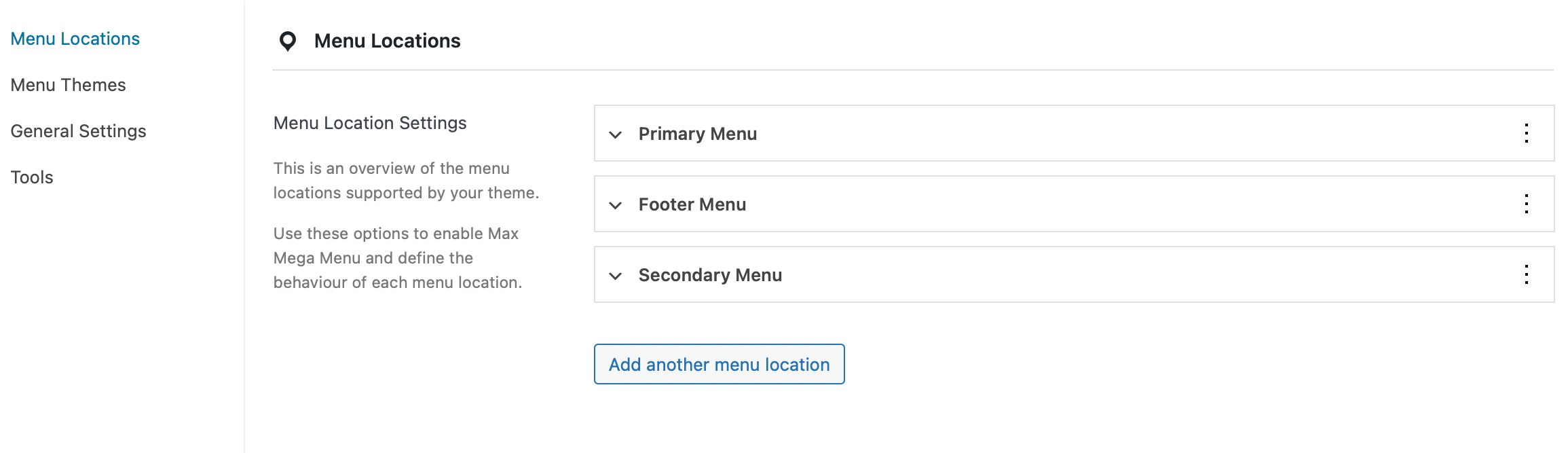Expand the Secondary Menu settings panel
The width and height of the screenshot is (1568, 453).
tap(710, 274)
